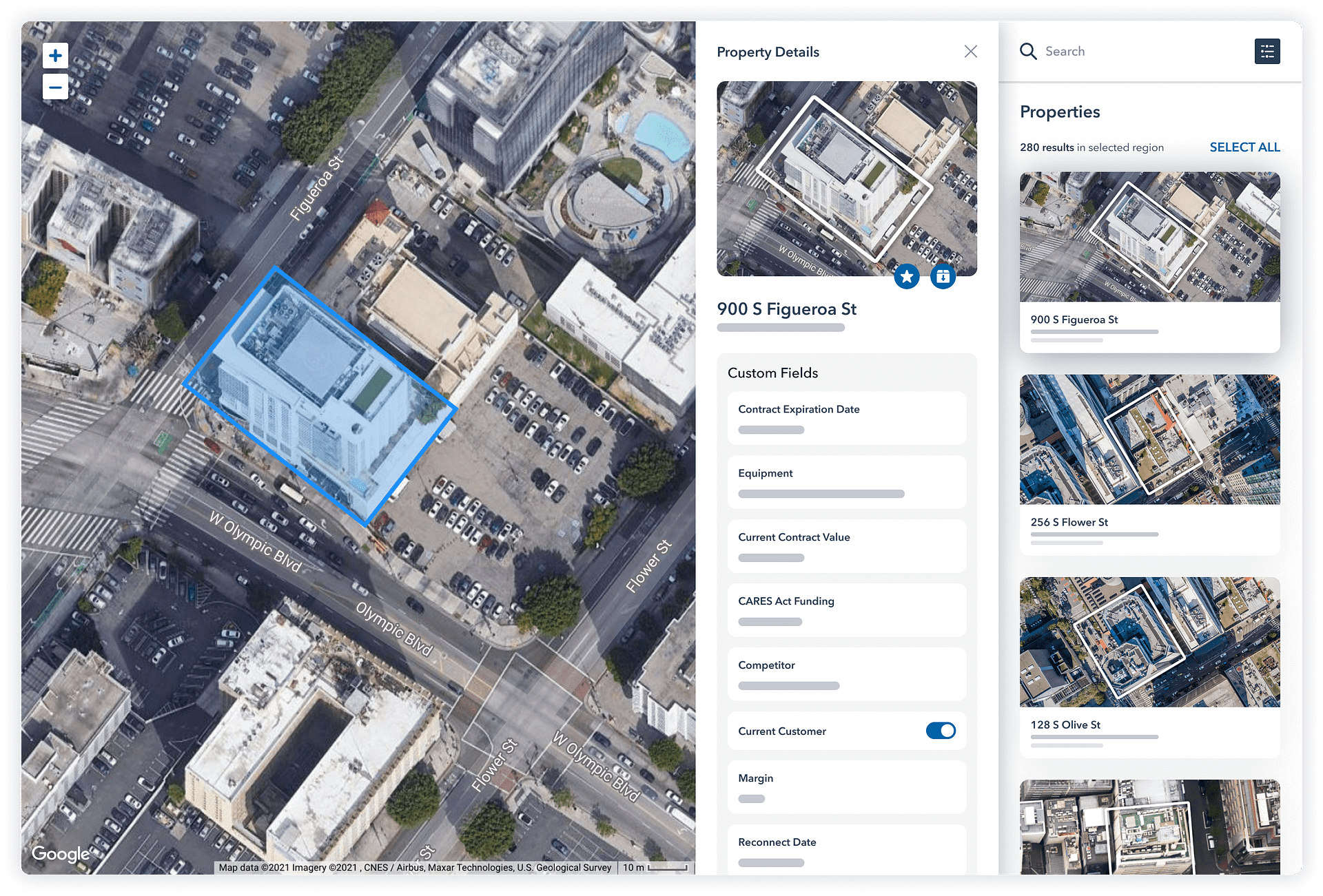Image resolution: width=1323 pixels, height=896 pixels.
Task: Click the Property Details title
Action: click(768, 52)
